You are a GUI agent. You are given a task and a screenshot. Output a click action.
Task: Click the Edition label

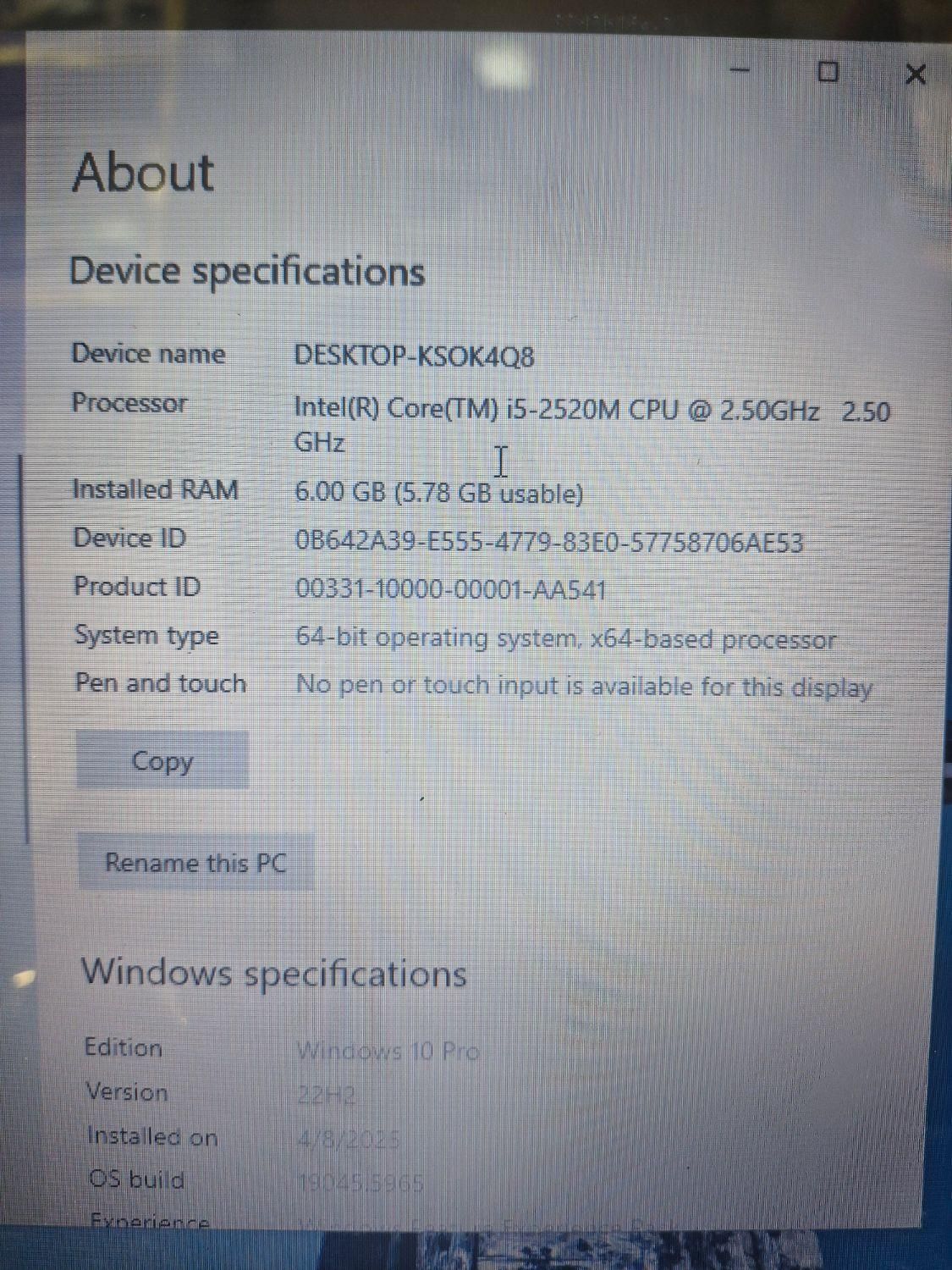pyautogui.click(x=124, y=1047)
